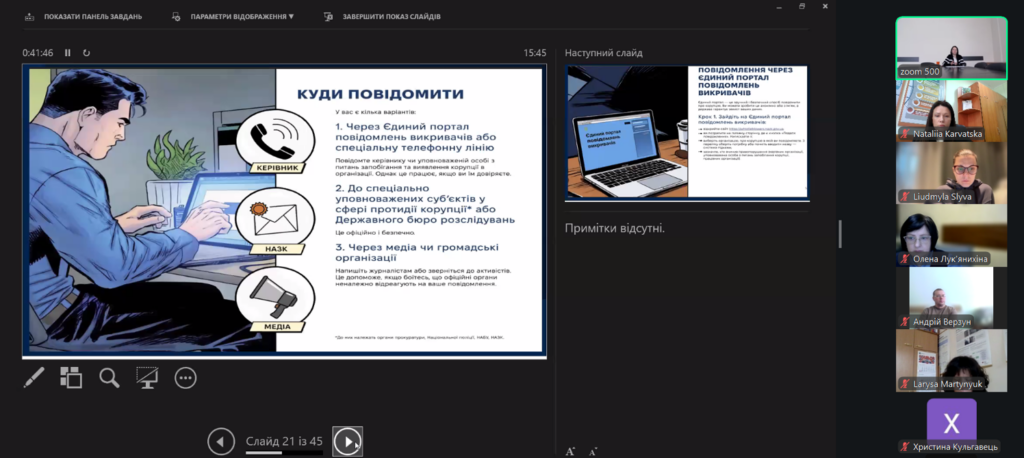Select Христина Кульгавець's avatar tile
This screenshot has height=458, width=1024.
click(950, 421)
